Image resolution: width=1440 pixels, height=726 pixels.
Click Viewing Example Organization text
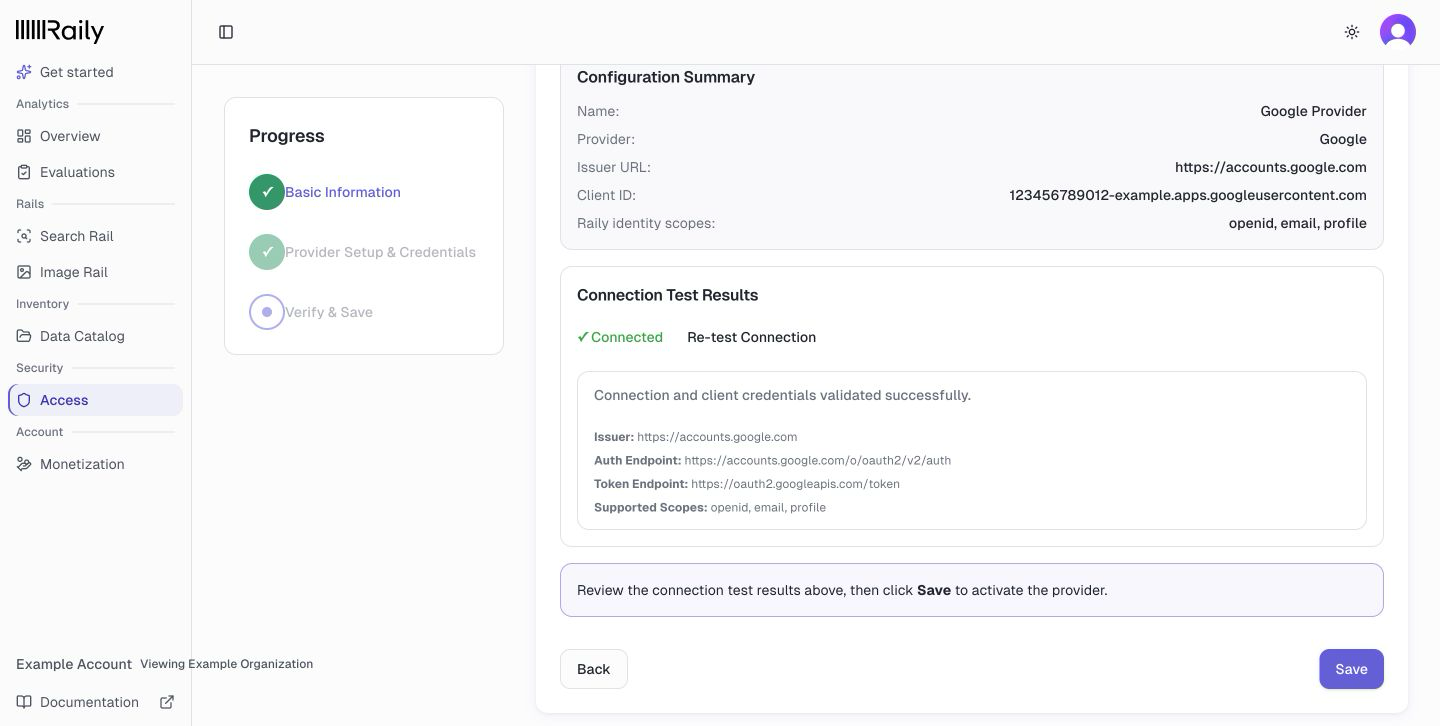tap(226, 664)
